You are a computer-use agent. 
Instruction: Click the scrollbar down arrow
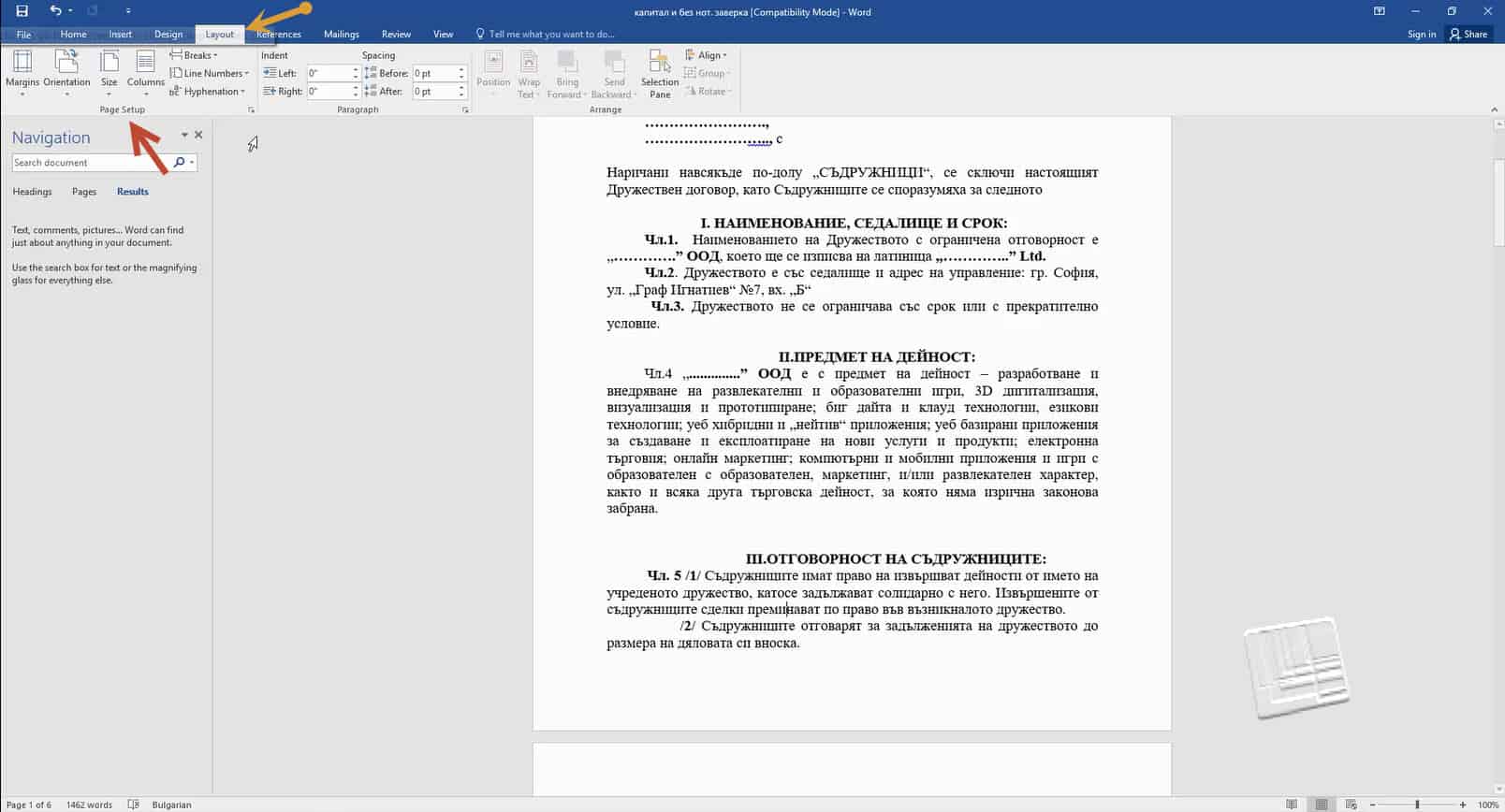[x=1498, y=790]
